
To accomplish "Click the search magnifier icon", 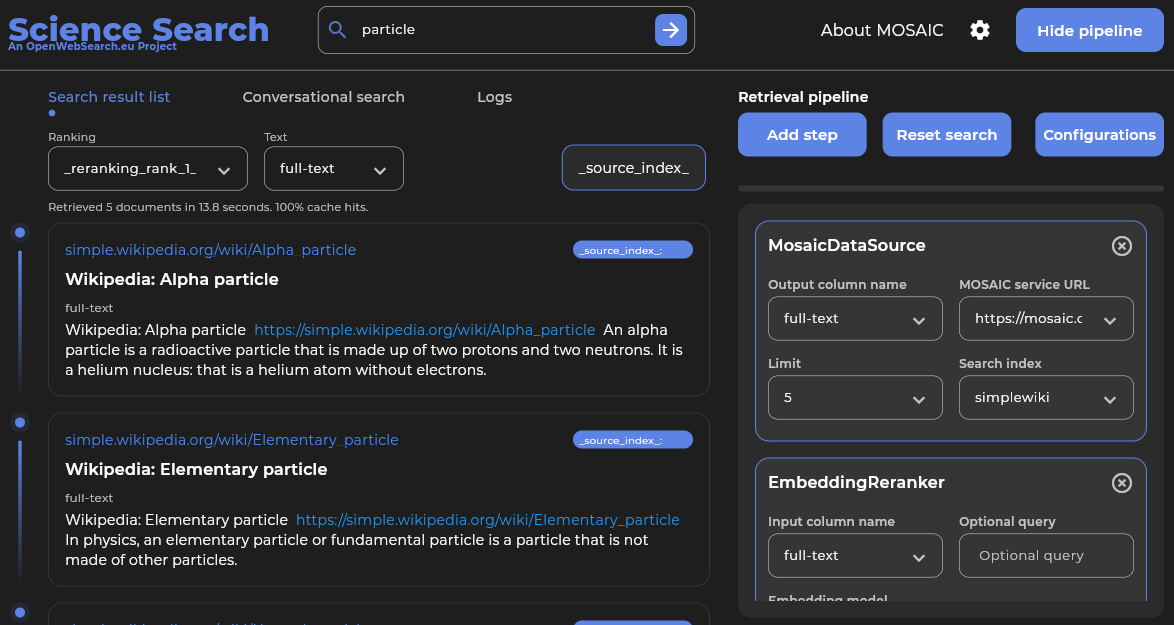I will 338,30.
